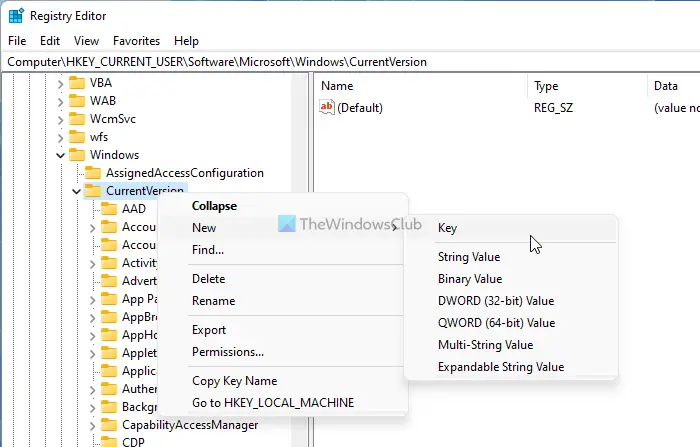Click the AssignedAccessConfiguration folder icon
Screen dimensions: 700x447
(x=93, y=173)
